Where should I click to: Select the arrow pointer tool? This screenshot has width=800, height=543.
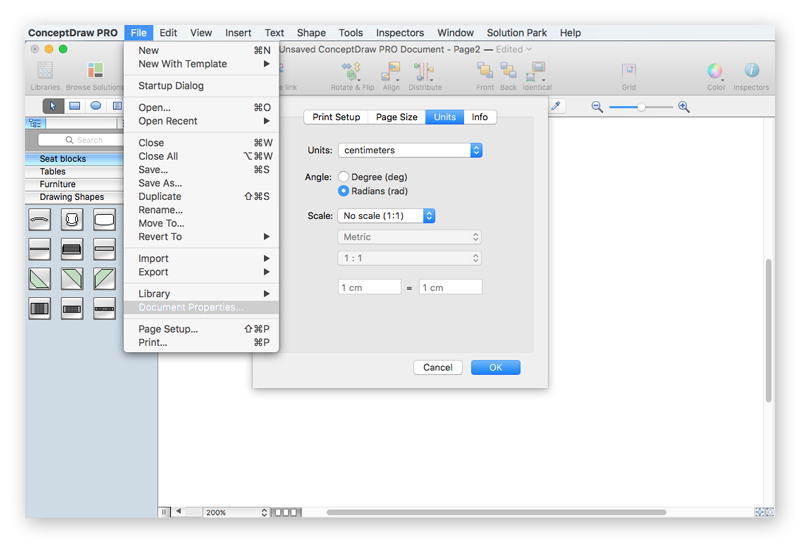coord(53,106)
